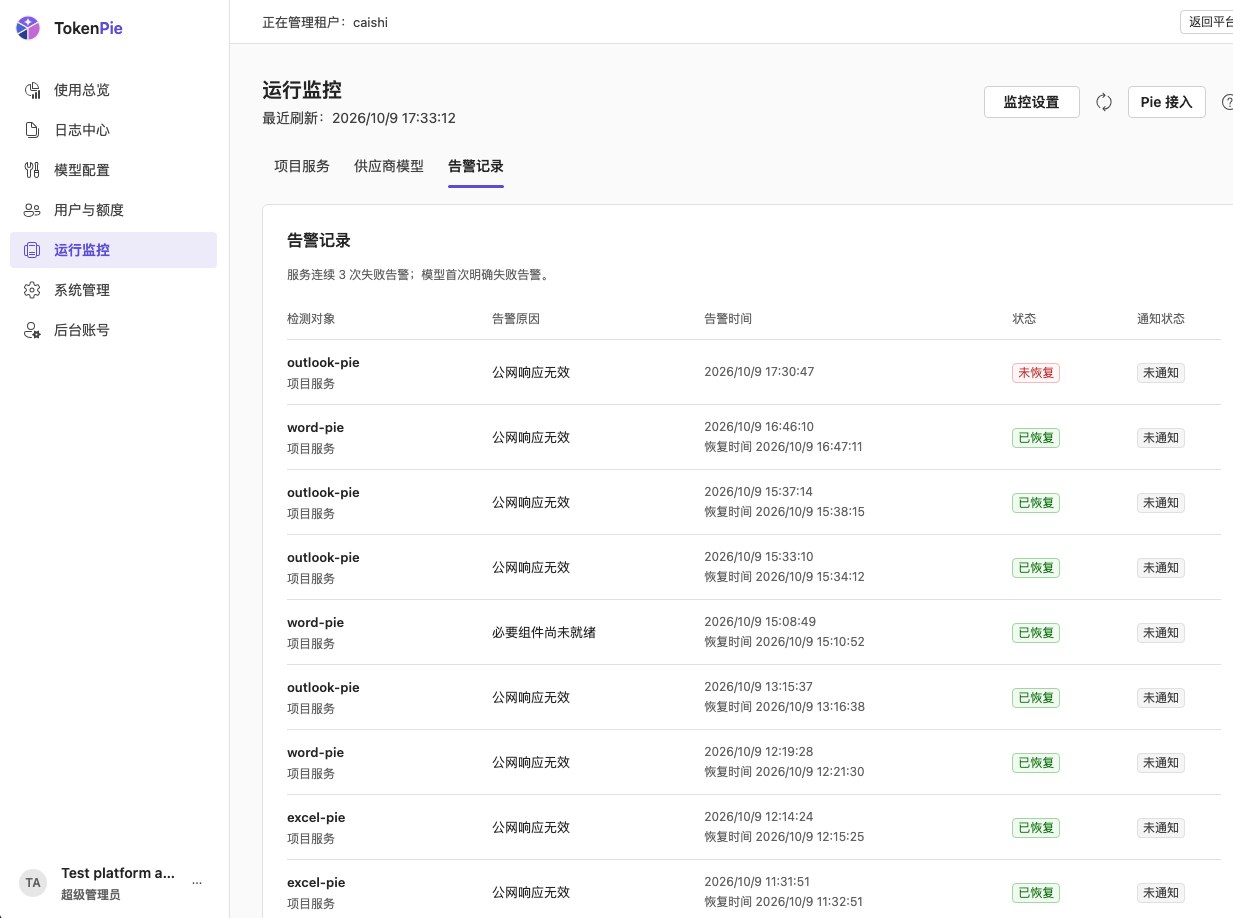Screen dimensions: 1233x918
Task: Select 运行监控 sidebar icon
Action: click(32, 250)
